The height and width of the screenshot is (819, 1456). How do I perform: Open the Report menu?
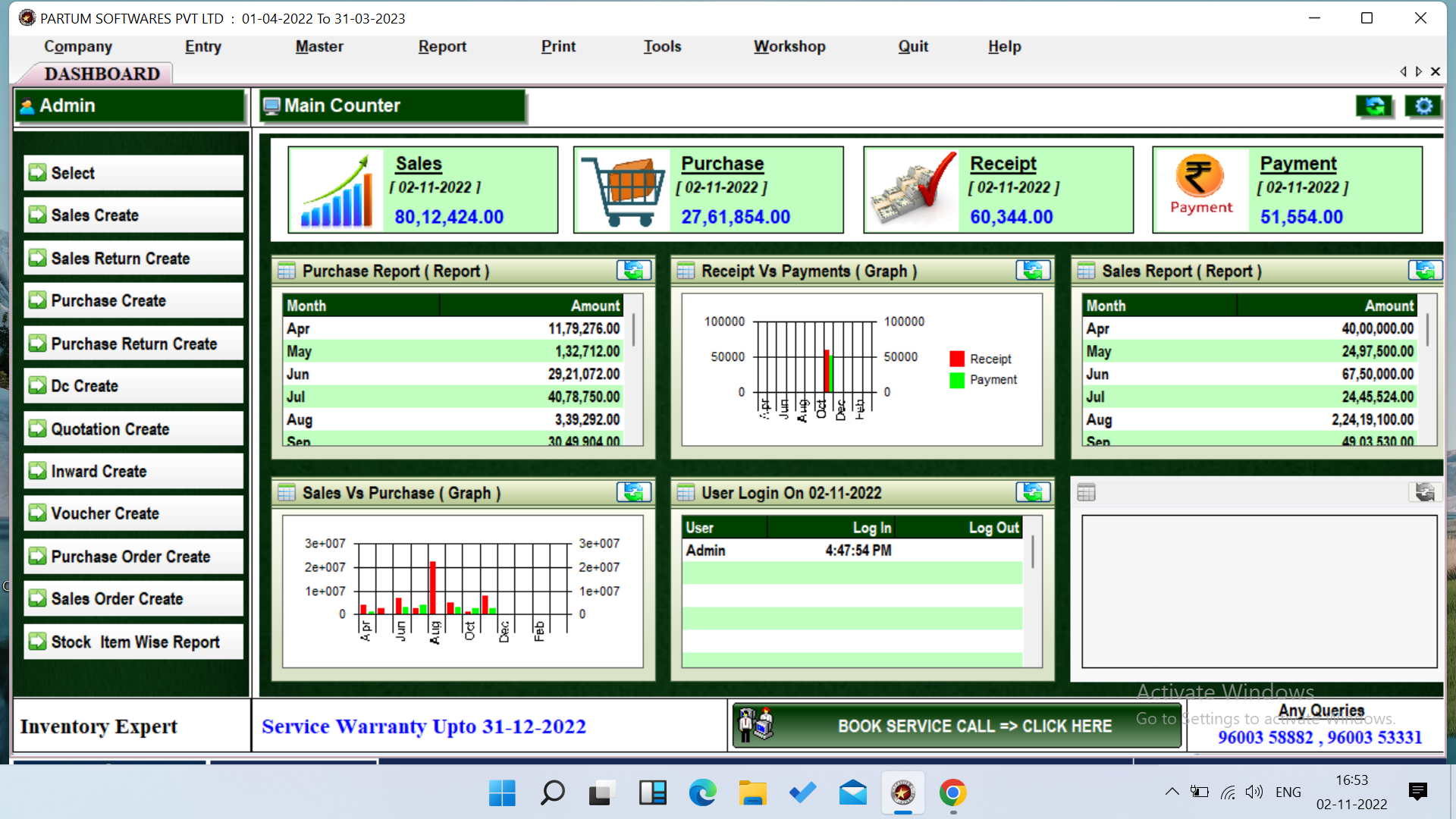[442, 46]
